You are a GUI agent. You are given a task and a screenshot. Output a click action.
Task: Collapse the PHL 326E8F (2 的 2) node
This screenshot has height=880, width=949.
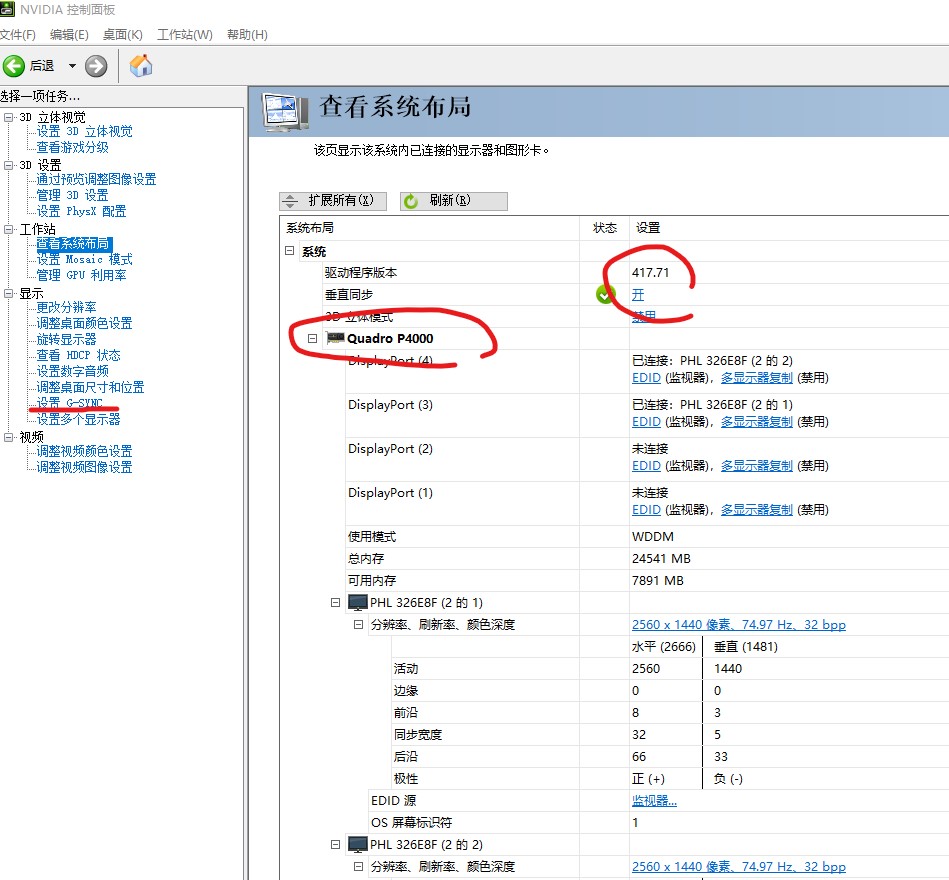335,844
